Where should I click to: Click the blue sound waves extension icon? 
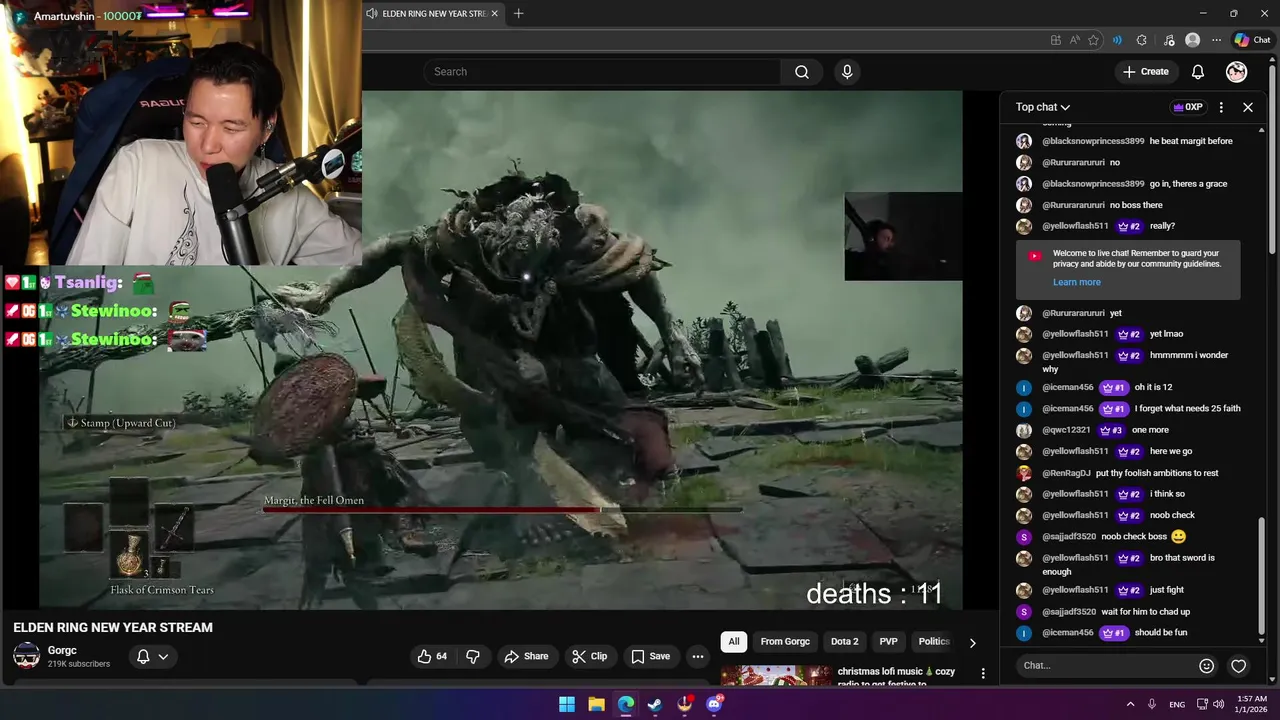pyautogui.click(x=1117, y=40)
